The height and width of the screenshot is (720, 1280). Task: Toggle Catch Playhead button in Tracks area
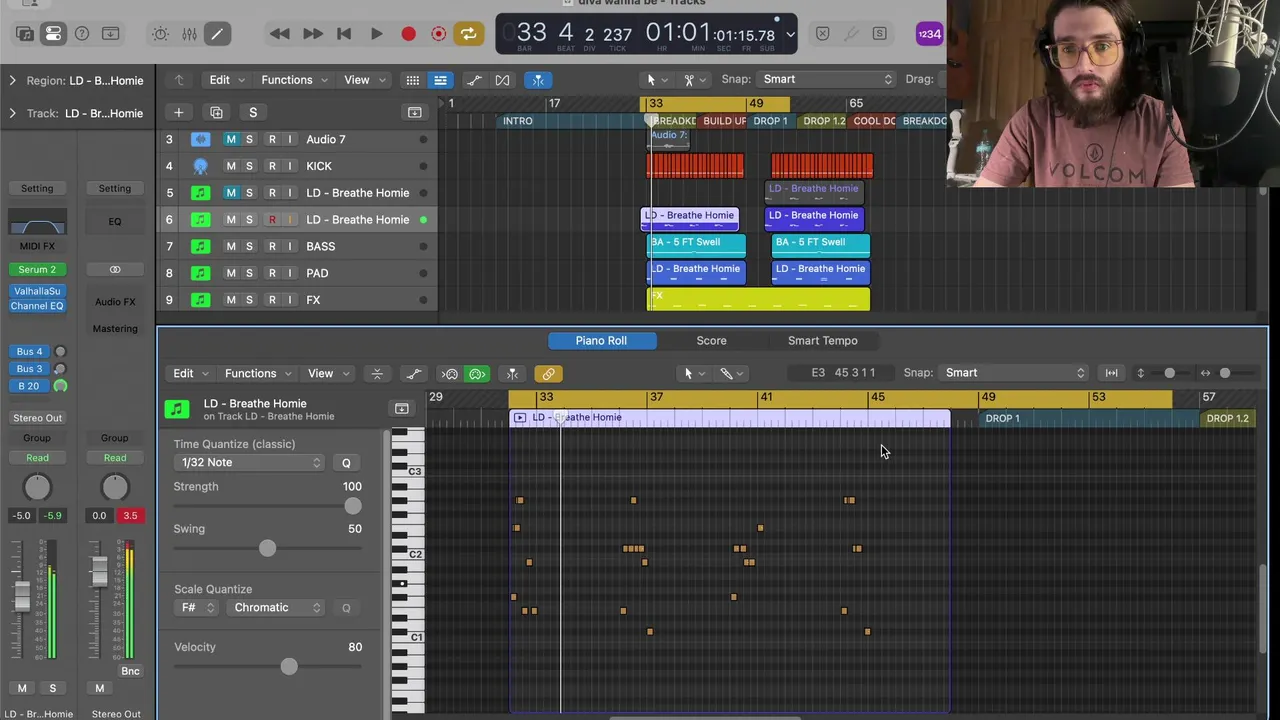tap(538, 80)
